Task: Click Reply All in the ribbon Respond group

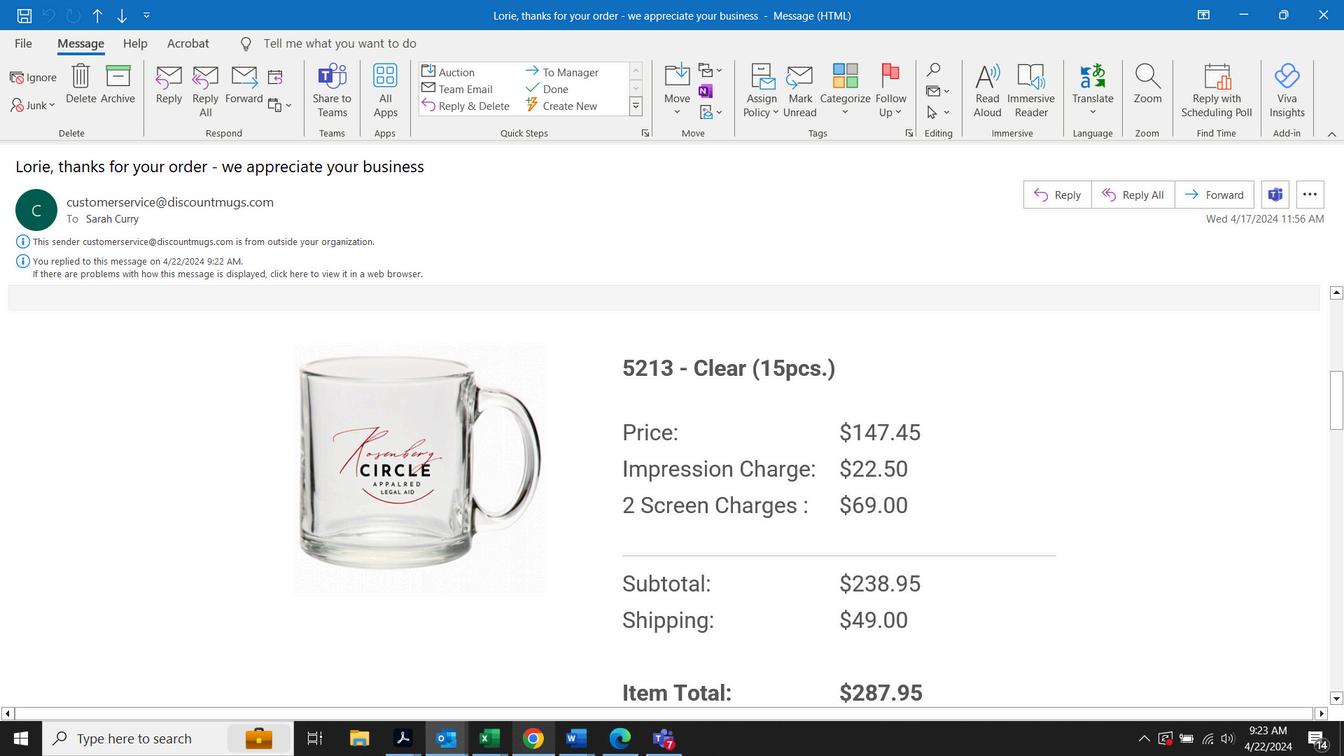Action: point(206,91)
